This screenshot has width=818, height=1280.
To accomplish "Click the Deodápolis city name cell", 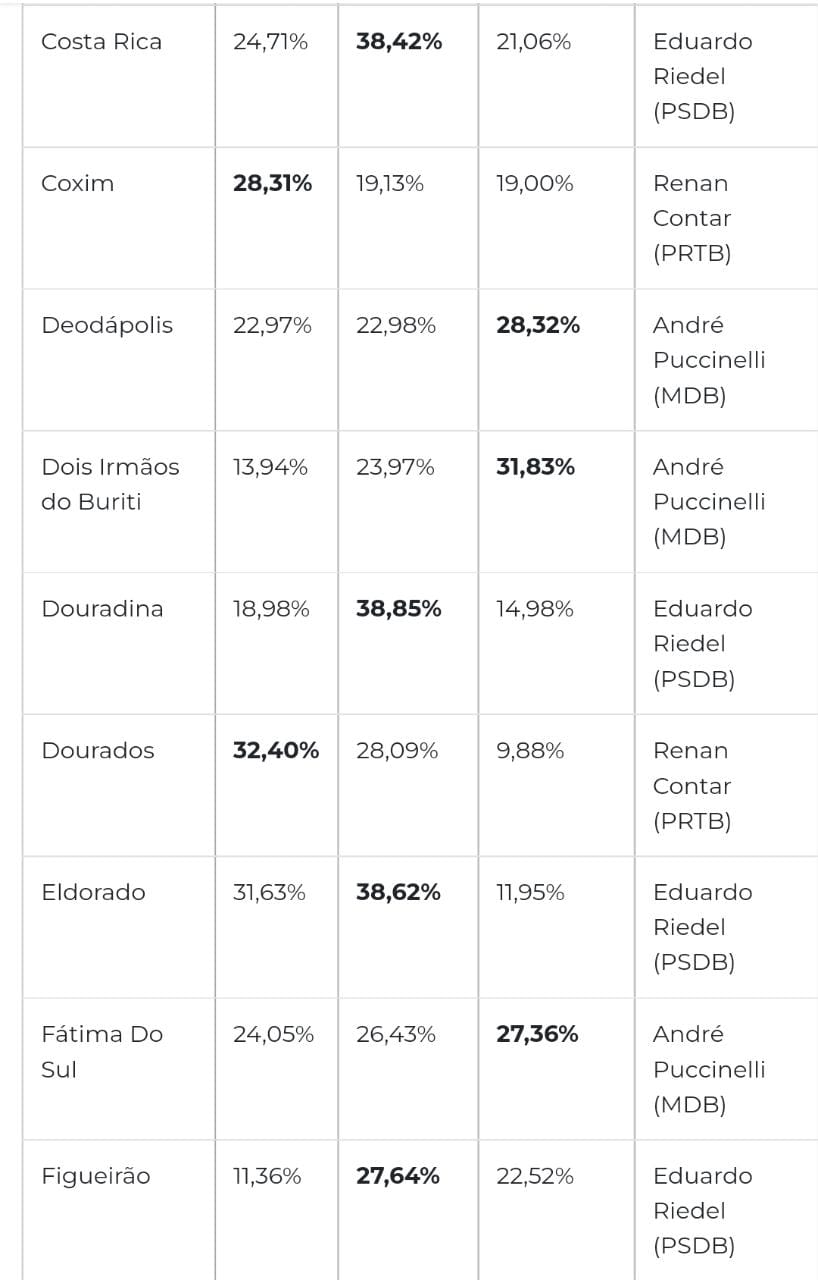I will tap(107, 326).
